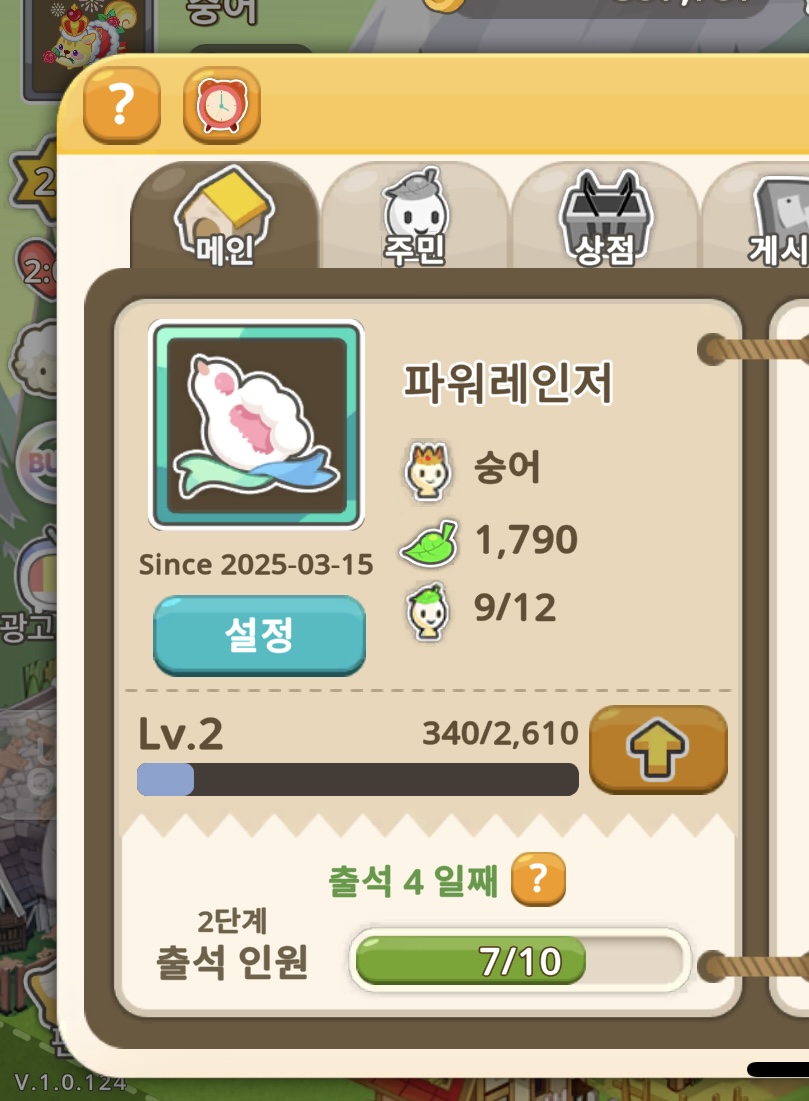Open the player avatar portrait in the corner
The image size is (809, 1101).
coord(88,44)
